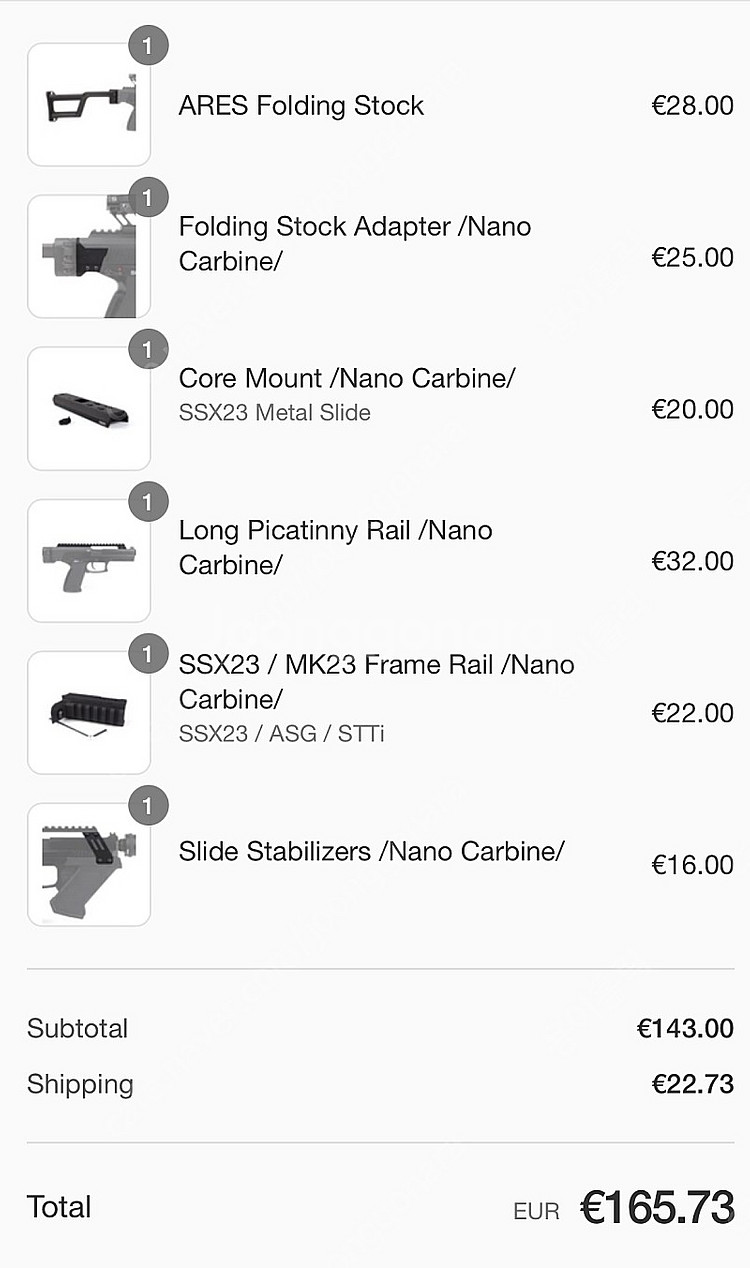Image resolution: width=750 pixels, height=1268 pixels.
Task: Select the SSX23 Metal Slide variant text
Action: [275, 413]
